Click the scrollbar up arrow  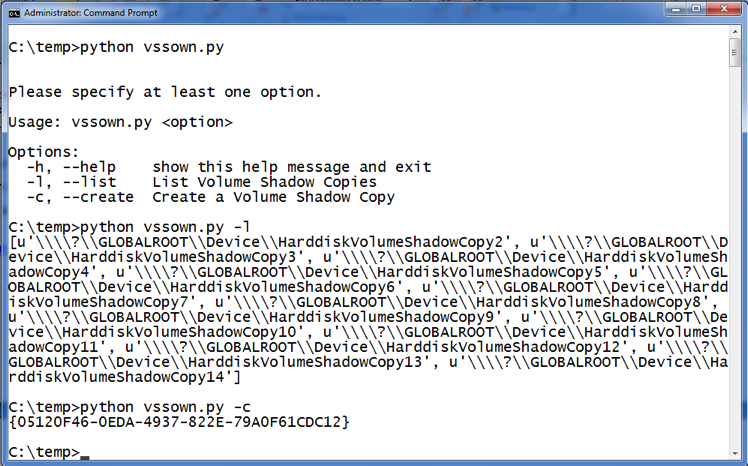(735, 32)
